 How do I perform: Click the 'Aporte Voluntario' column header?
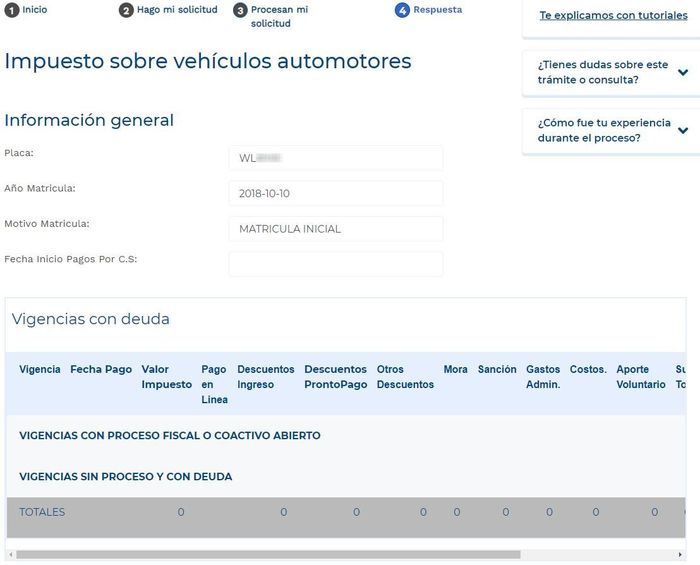640,377
